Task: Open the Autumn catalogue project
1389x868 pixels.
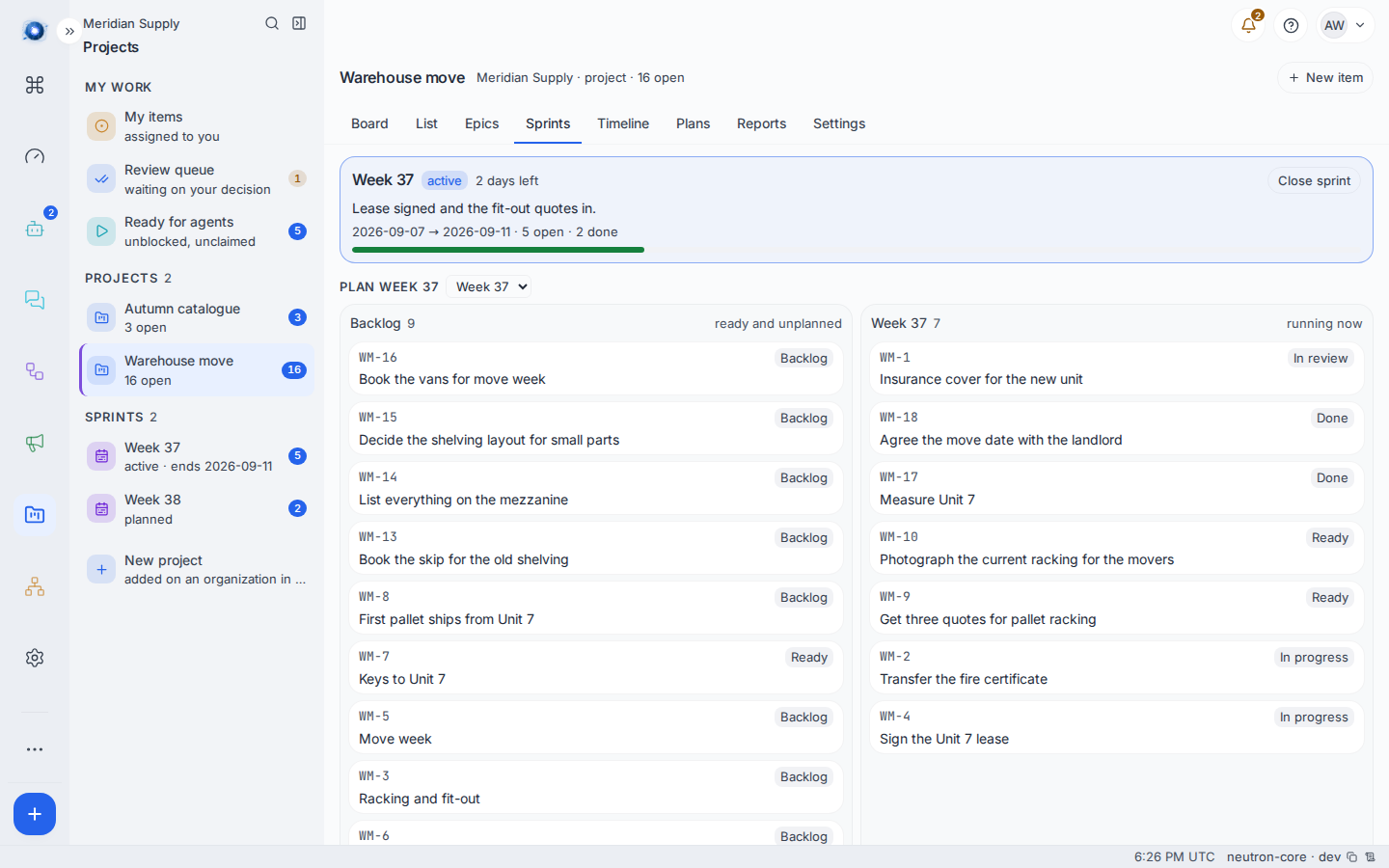Action: click(x=197, y=317)
